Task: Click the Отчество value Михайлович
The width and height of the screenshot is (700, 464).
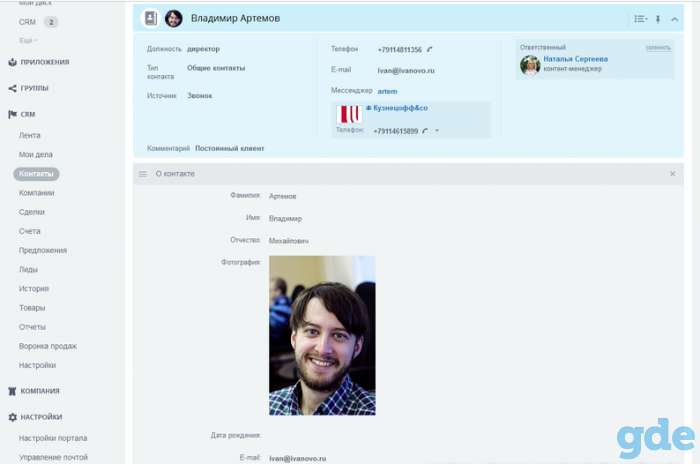Action: 289,241
